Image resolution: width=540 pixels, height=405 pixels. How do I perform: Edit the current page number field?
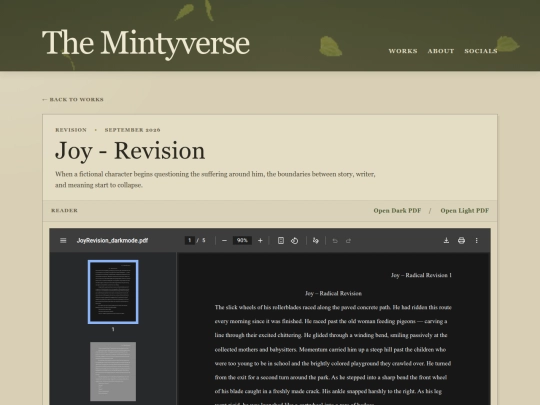(x=190, y=240)
